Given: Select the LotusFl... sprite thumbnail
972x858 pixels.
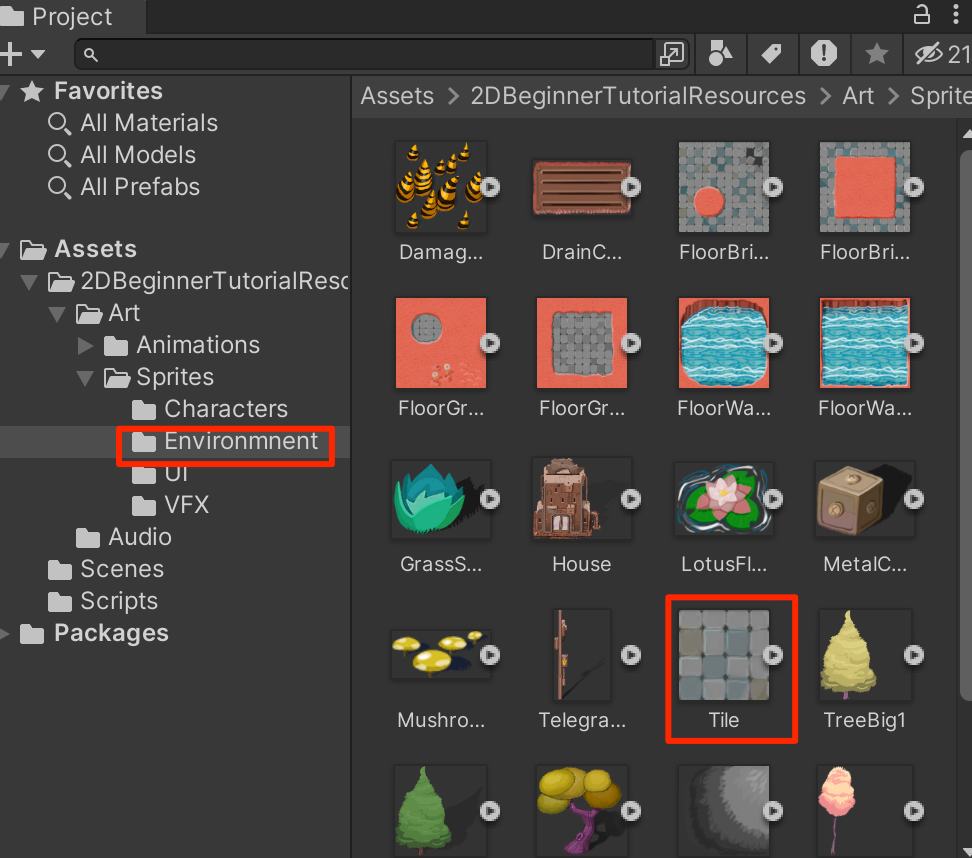Looking at the screenshot, I should [x=723, y=499].
